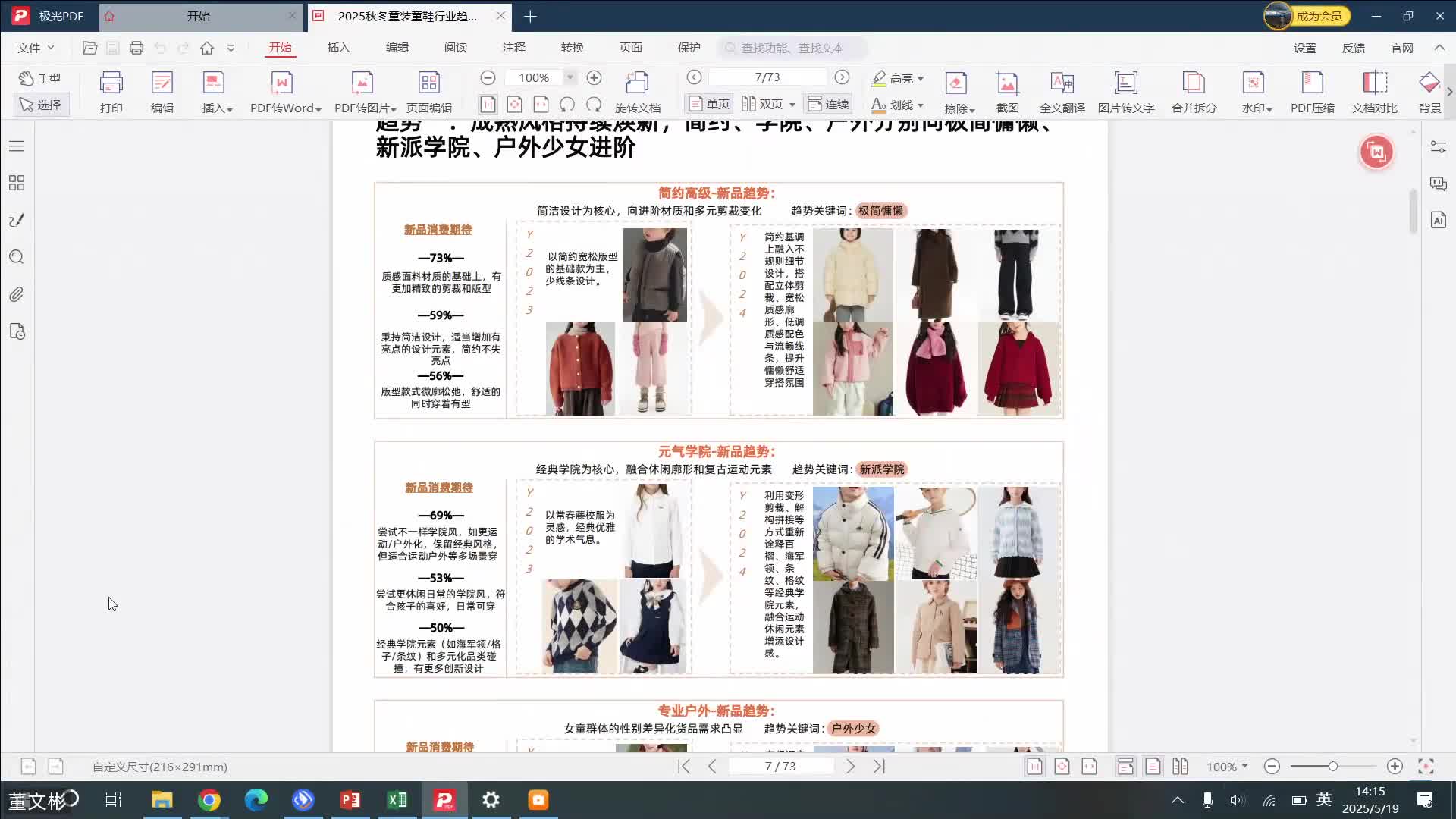1456x819 pixels.
Task: Select the 高亮 highlight tool
Action: pyautogui.click(x=898, y=78)
